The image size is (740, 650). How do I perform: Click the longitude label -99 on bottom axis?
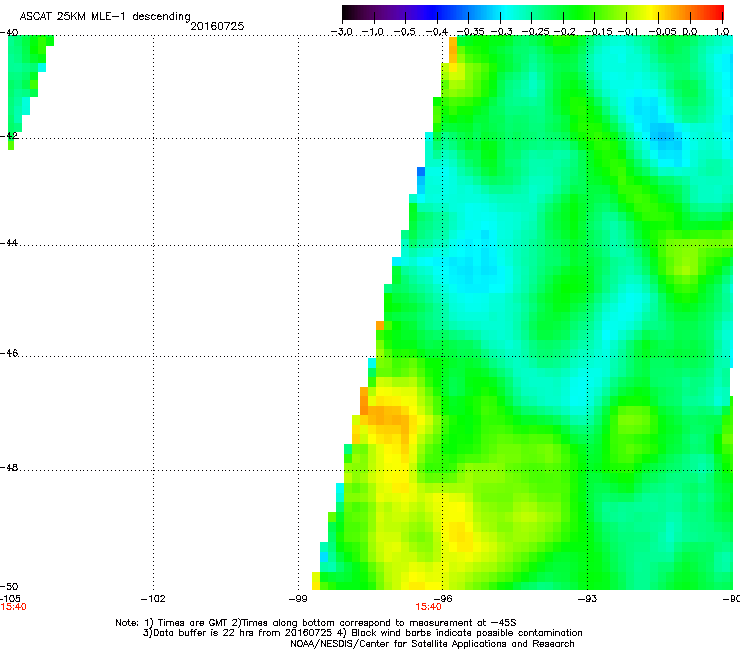298,599
